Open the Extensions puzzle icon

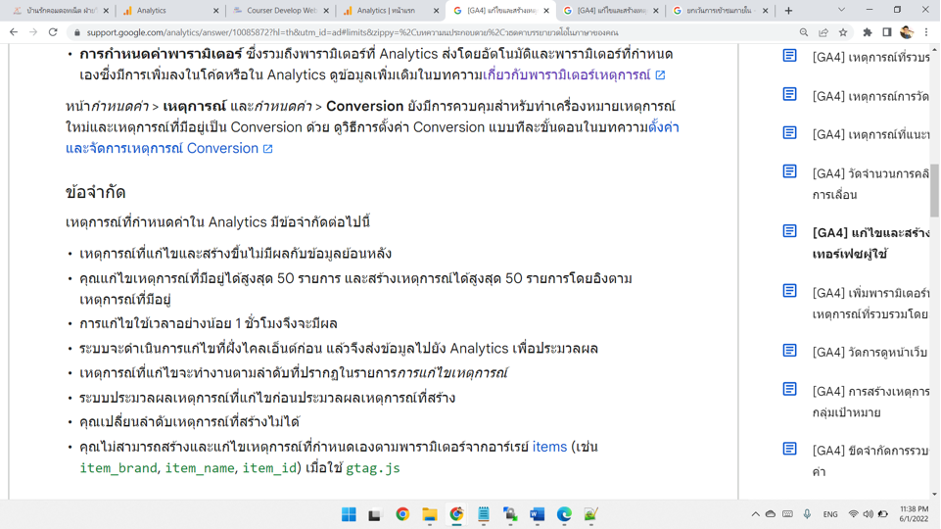[x=867, y=32]
